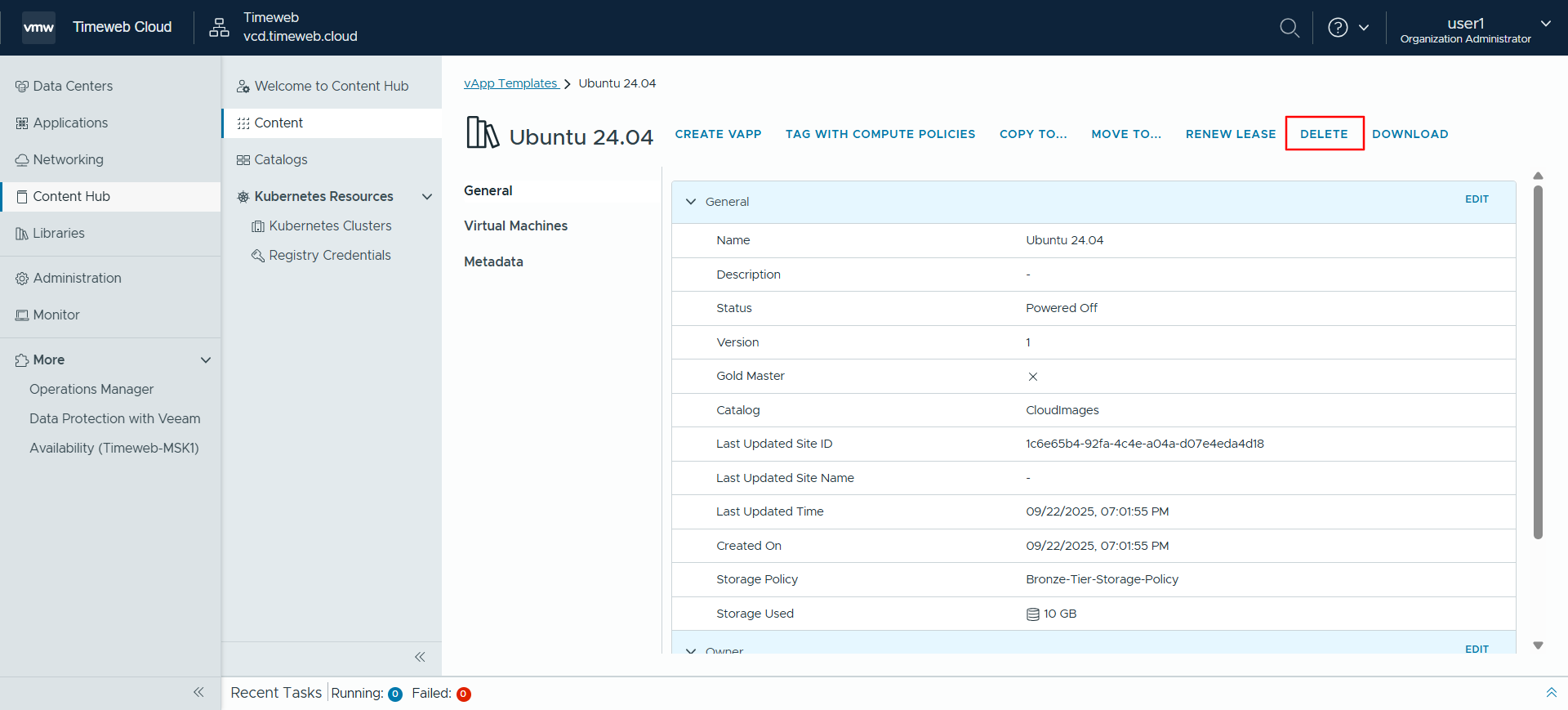Image resolution: width=1568 pixels, height=710 pixels.
Task: Click the scroll down arrow
Action: (x=1538, y=645)
